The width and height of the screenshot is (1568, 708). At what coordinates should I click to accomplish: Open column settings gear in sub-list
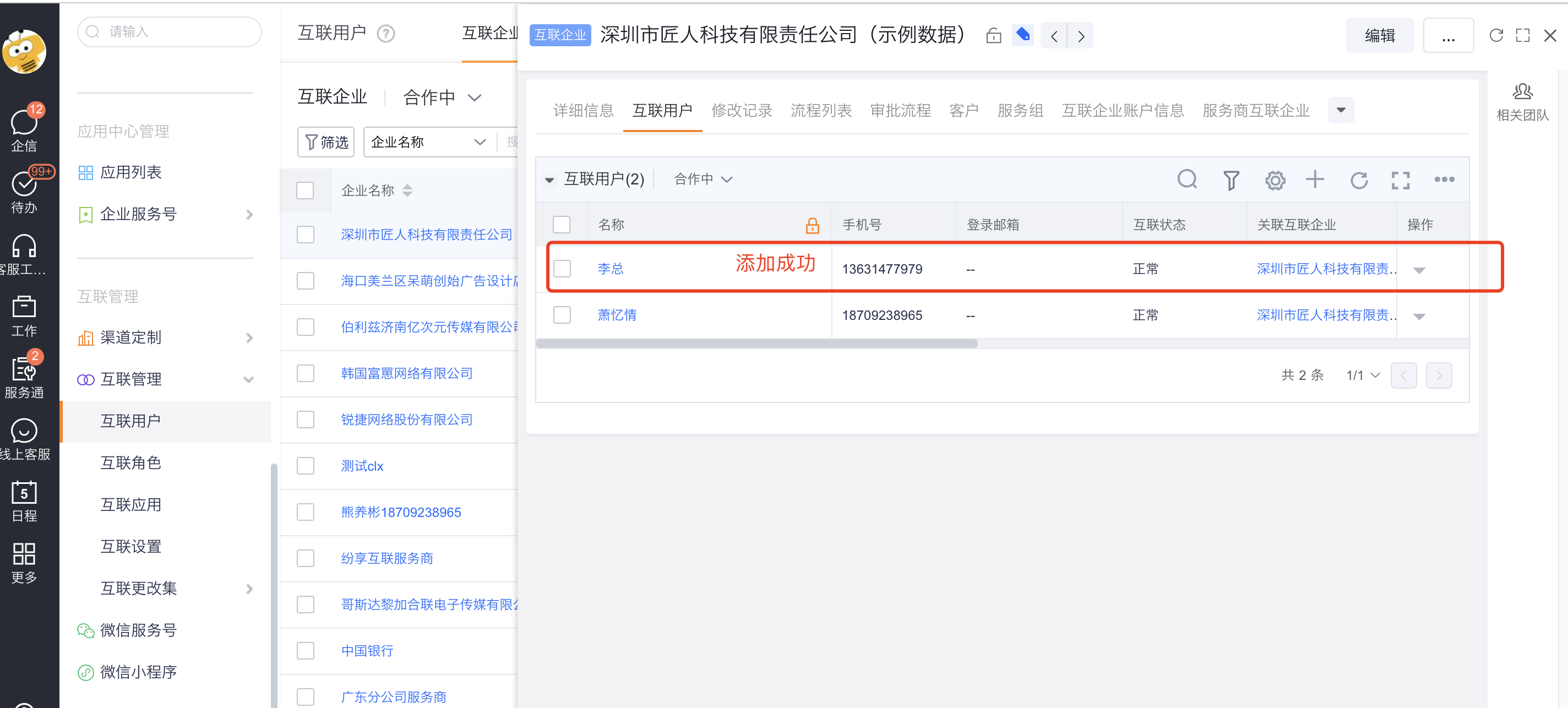[x=1275, y=180]
